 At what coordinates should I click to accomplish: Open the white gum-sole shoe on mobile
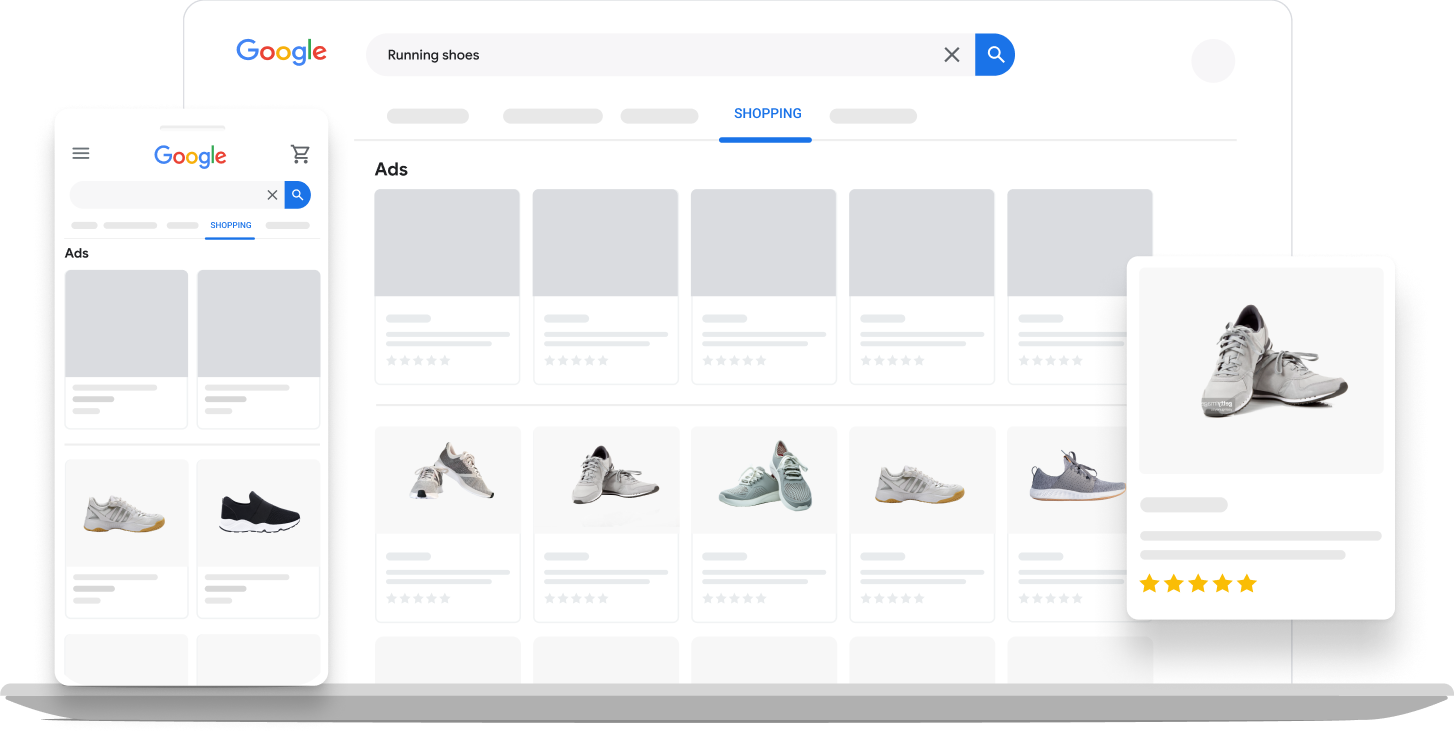coord(126,513)
